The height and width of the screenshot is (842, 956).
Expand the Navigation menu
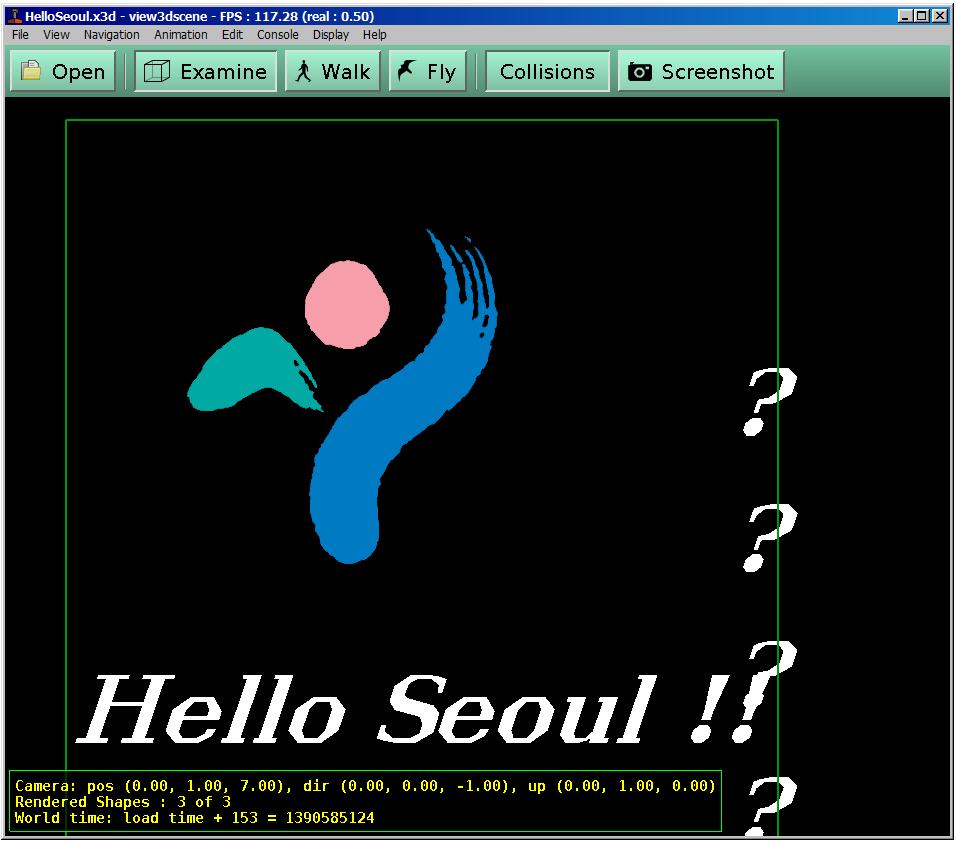point(112,34)
